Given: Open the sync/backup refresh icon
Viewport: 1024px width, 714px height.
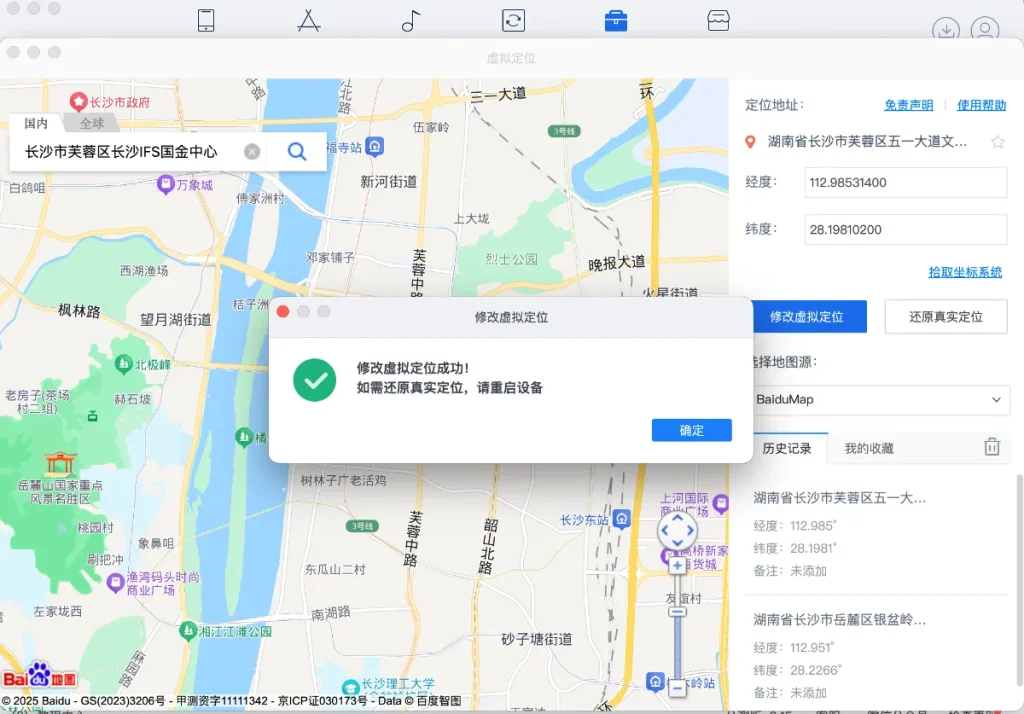Looking at the screenshot, I should [513, 20].
